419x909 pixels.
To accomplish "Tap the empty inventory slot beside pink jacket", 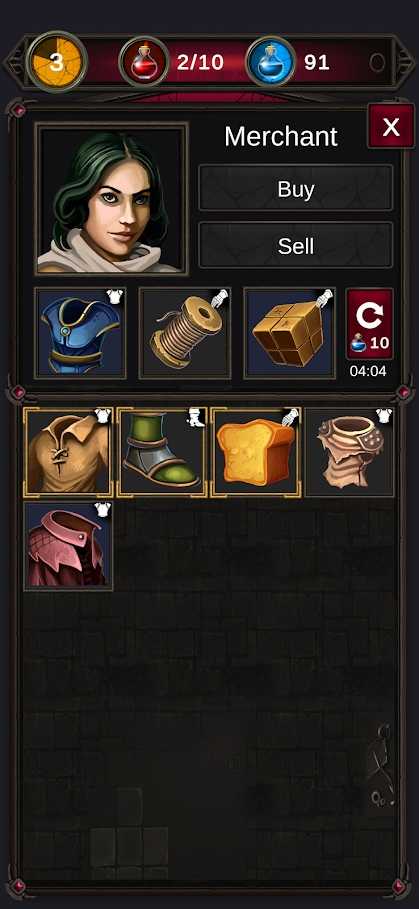I will click(x=162, y=546).
